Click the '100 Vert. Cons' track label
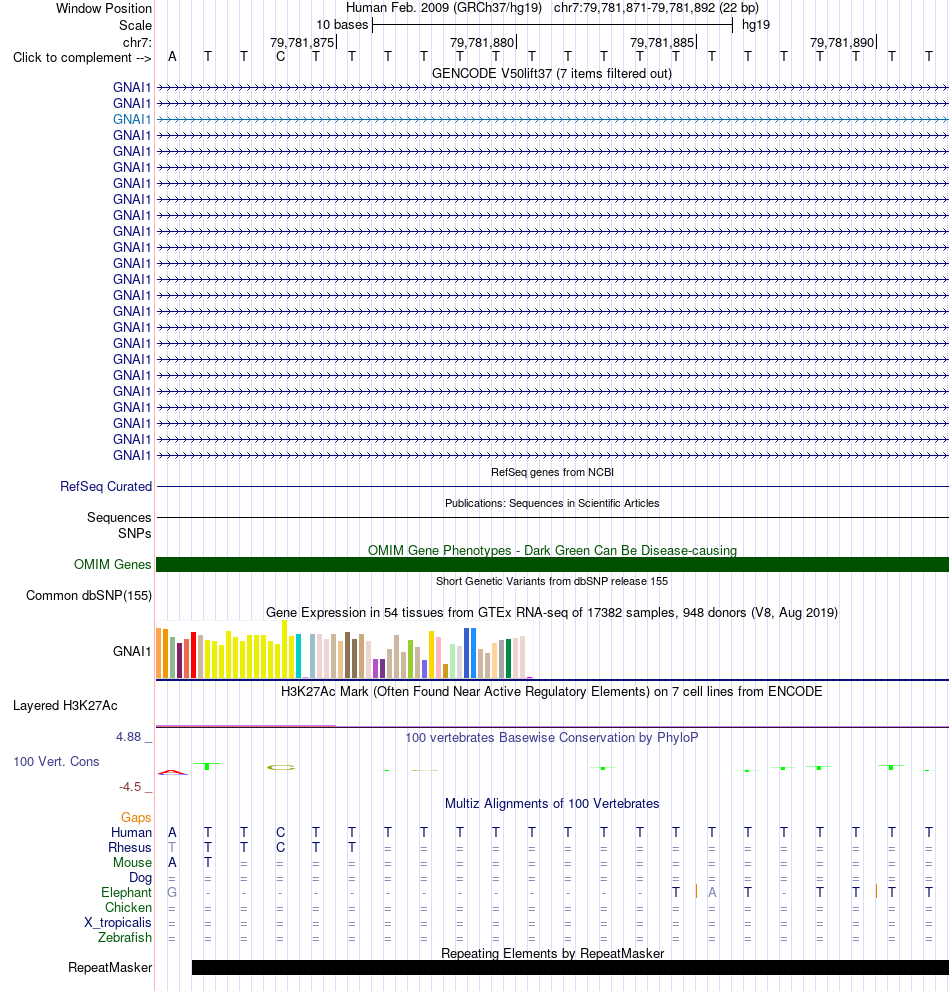950x991 pixels. tap(56, 762)
